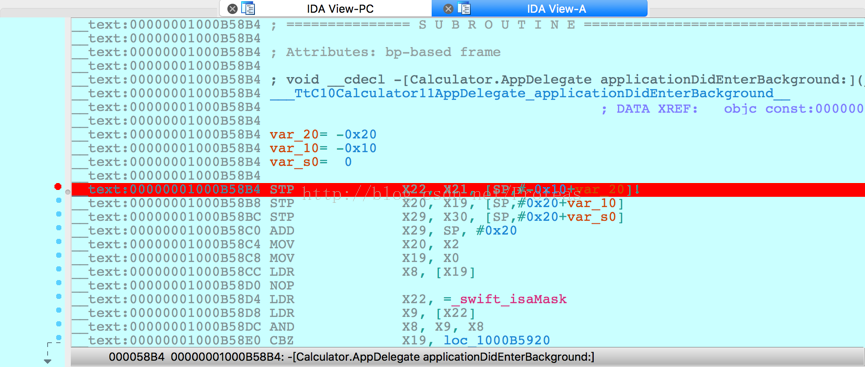Toggle breakpoint dot on LDR X8, [X19] line
This screenshot has width=865, height=367.
click(x=58, y=270)
